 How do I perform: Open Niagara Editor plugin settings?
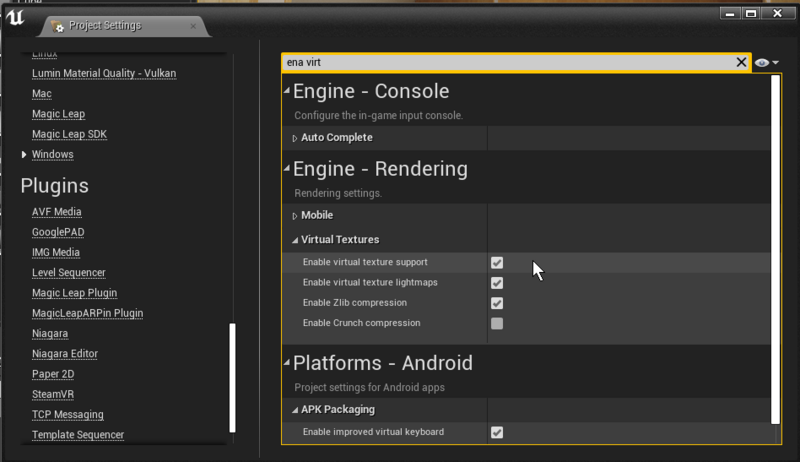(65, 353)
